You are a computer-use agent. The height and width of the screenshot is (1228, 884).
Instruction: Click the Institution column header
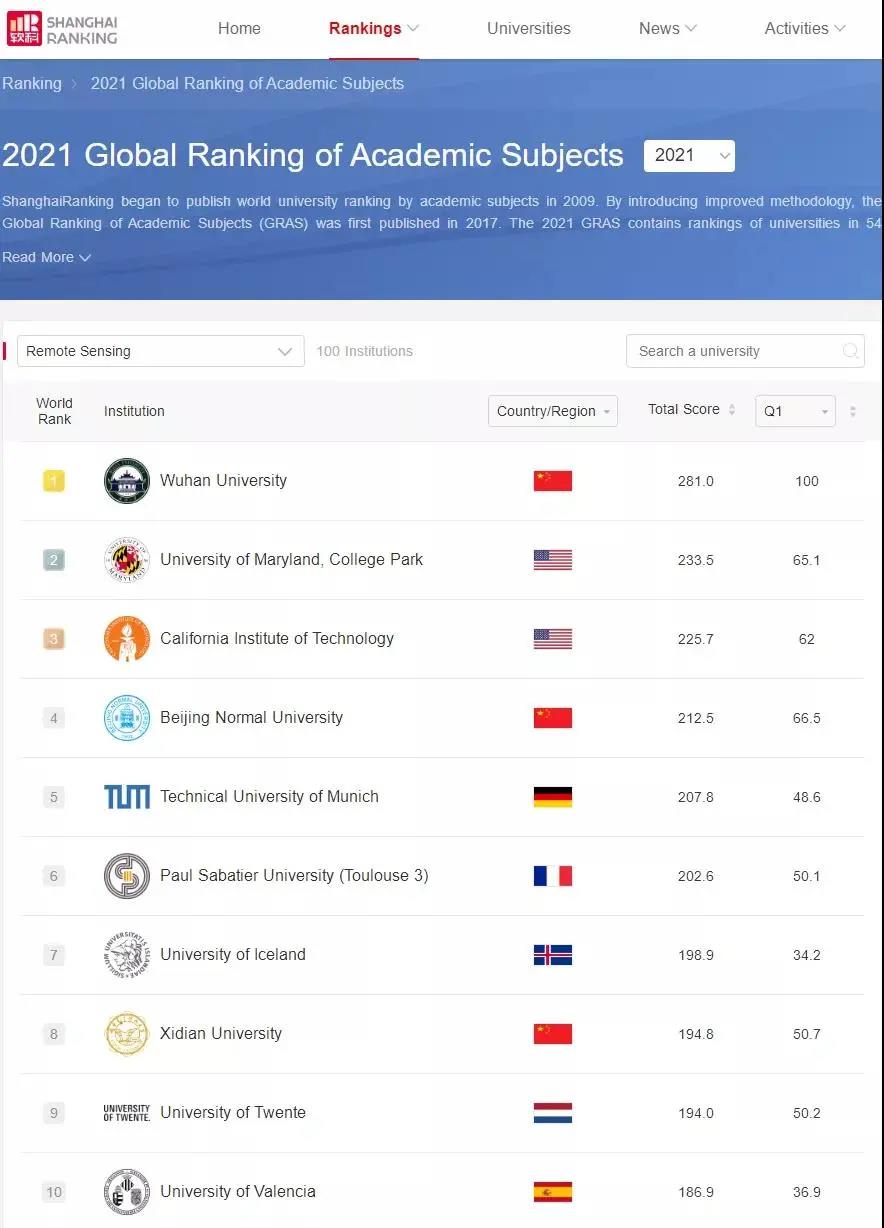tap(134, 411)
